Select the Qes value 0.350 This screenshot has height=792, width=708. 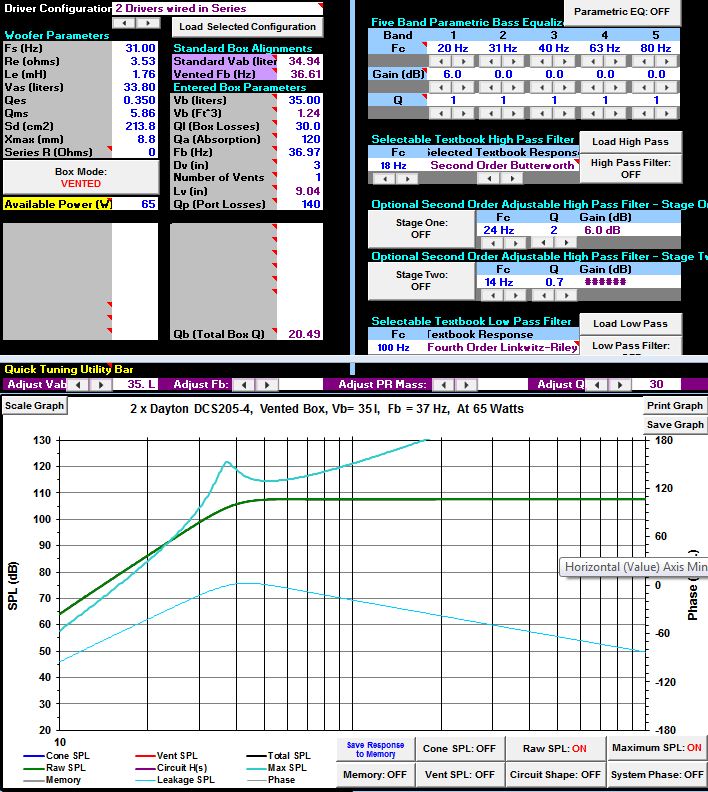135,100
